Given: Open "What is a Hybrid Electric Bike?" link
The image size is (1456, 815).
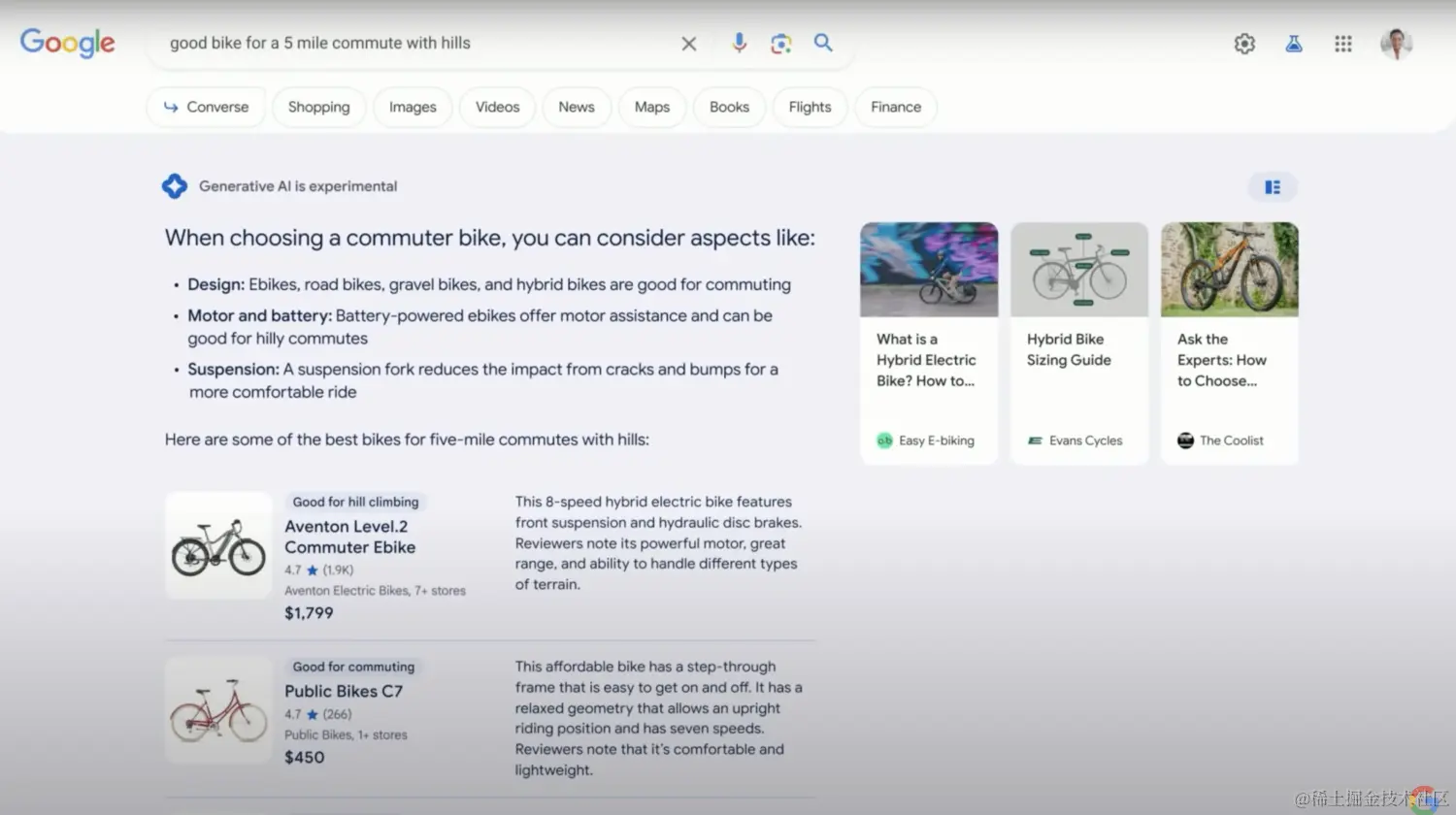Looking at the screenshot, I should 926,360.
